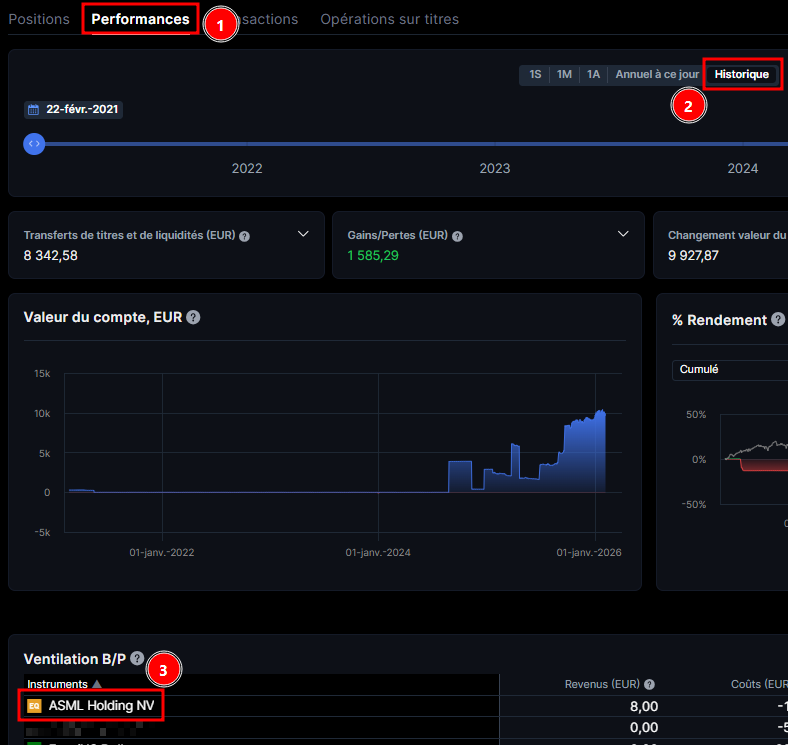The height and width of the screenshot is (745, 788).
Task: Open the Positions tab
Action: (39, 19)
